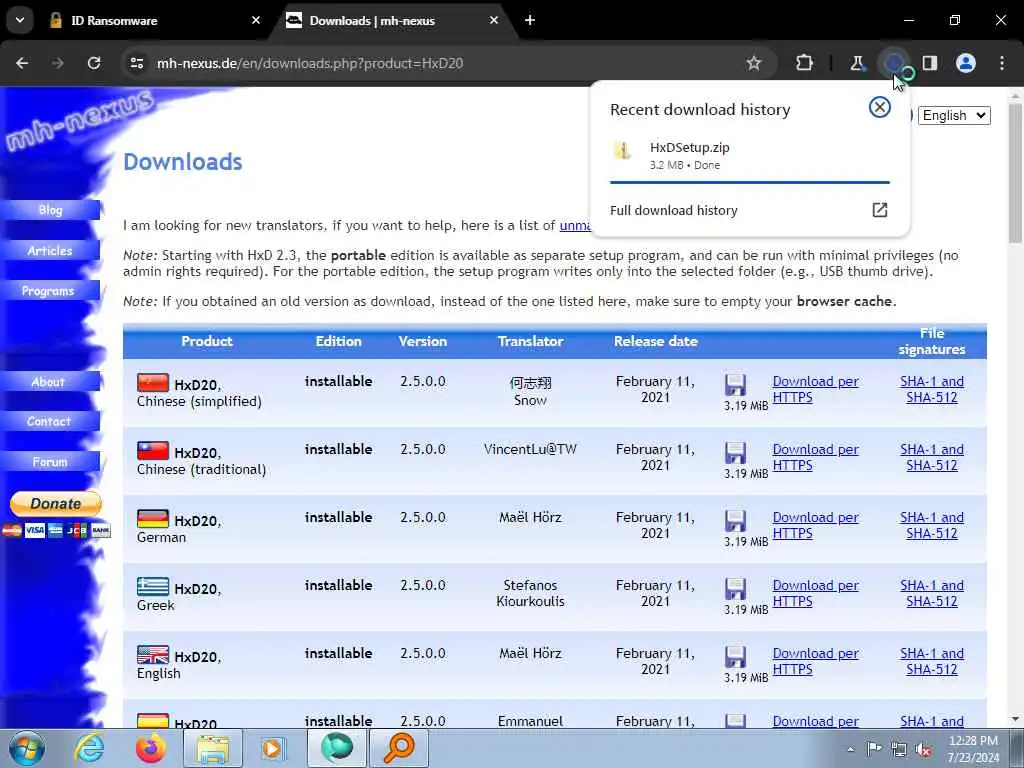Open a new browser tab
Image resolution: width=1024 pixels, height=768 pixels.
530,20
